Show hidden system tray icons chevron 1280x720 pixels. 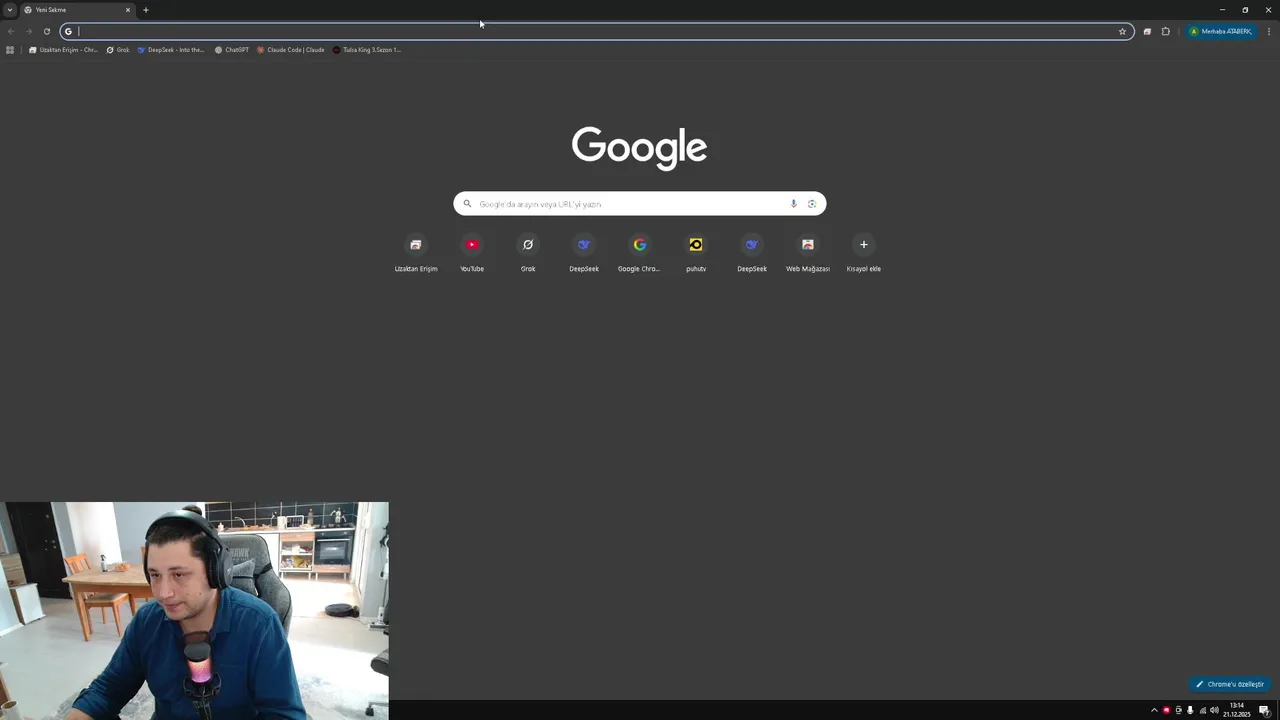[1154, 710]
